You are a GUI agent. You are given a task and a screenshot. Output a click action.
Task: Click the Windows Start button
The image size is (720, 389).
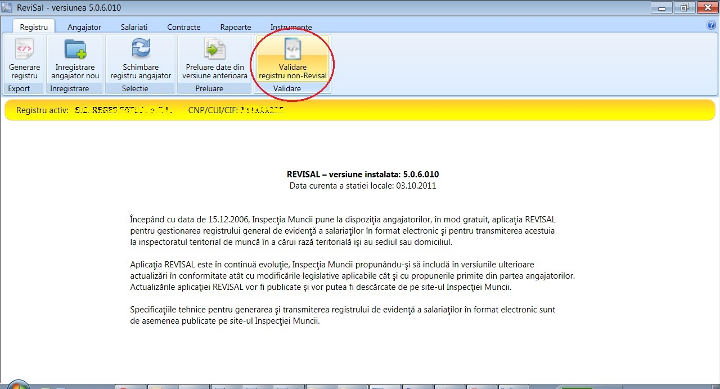point(17,385)
